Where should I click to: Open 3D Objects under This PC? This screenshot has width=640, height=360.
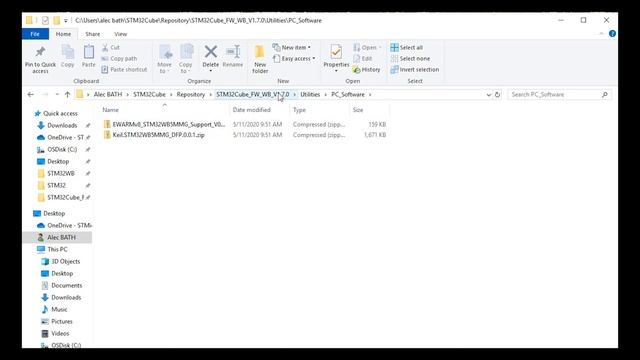[65, 262]
